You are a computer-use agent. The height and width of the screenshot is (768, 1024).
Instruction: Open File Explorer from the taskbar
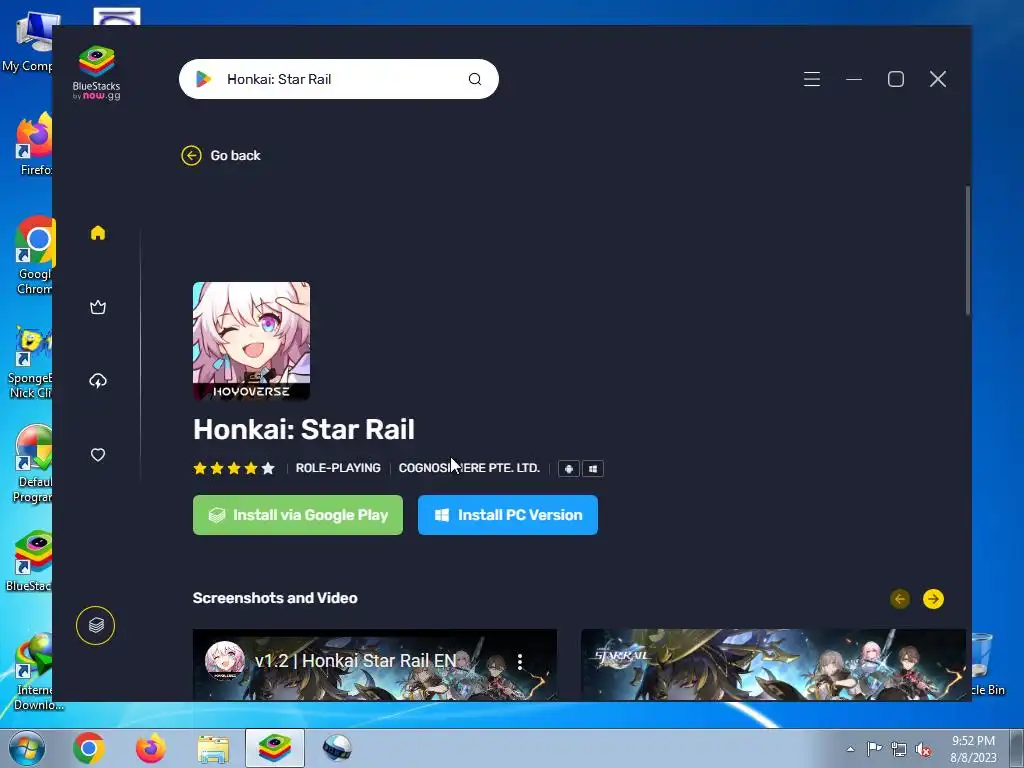tap(213, 749)
